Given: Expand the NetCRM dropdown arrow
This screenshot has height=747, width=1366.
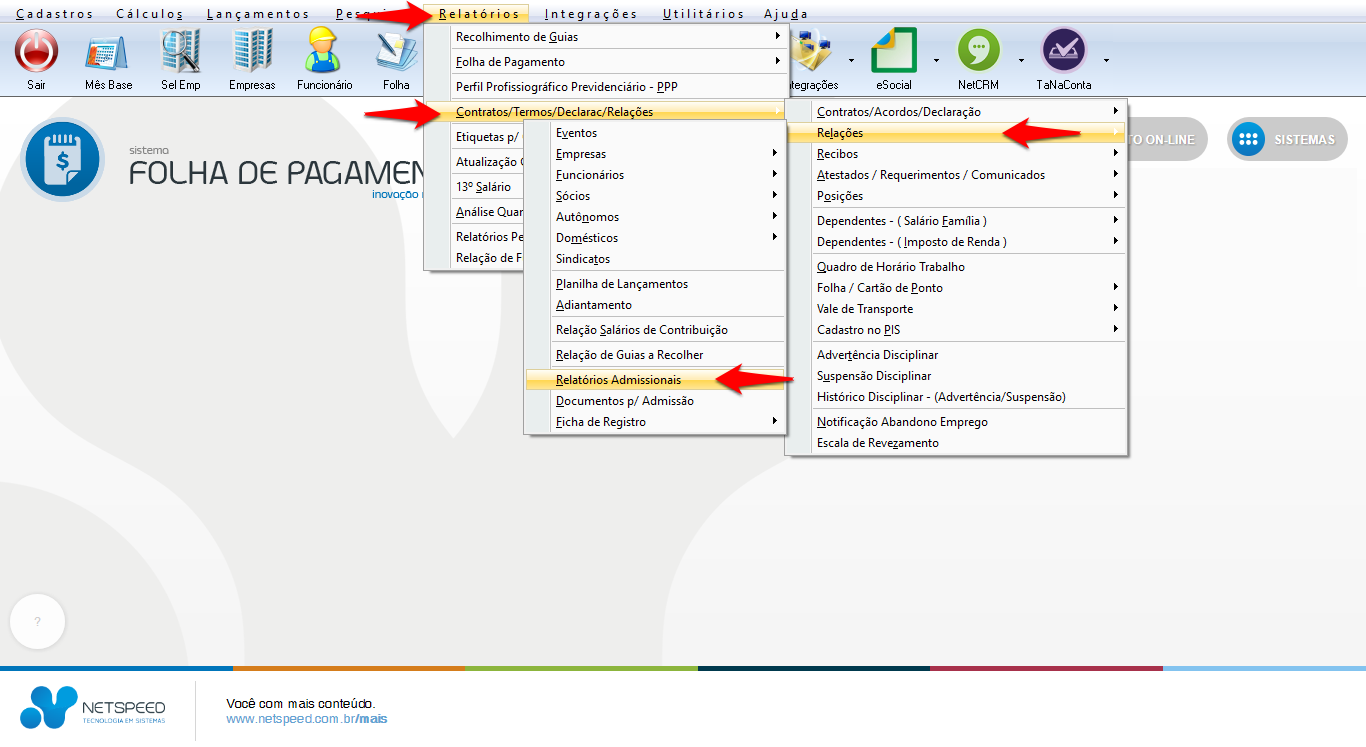Looking at the screenshot, I should [x=1021, y=60].
